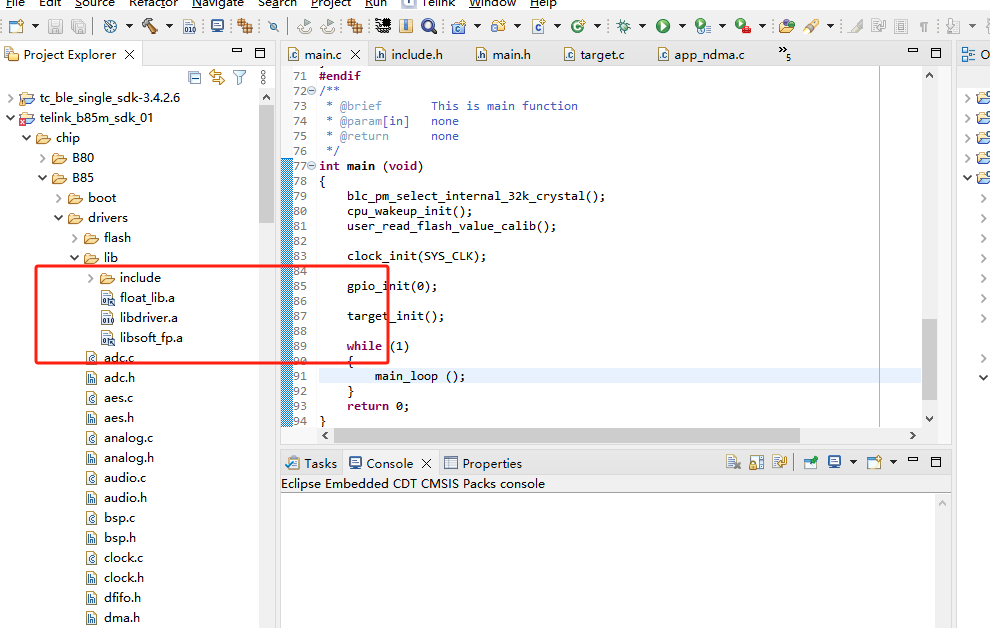The height and width of the screenshot is (628, 990).
Task: Open Project Explorer view menu (three dots)
Action: tap(263, 78)
